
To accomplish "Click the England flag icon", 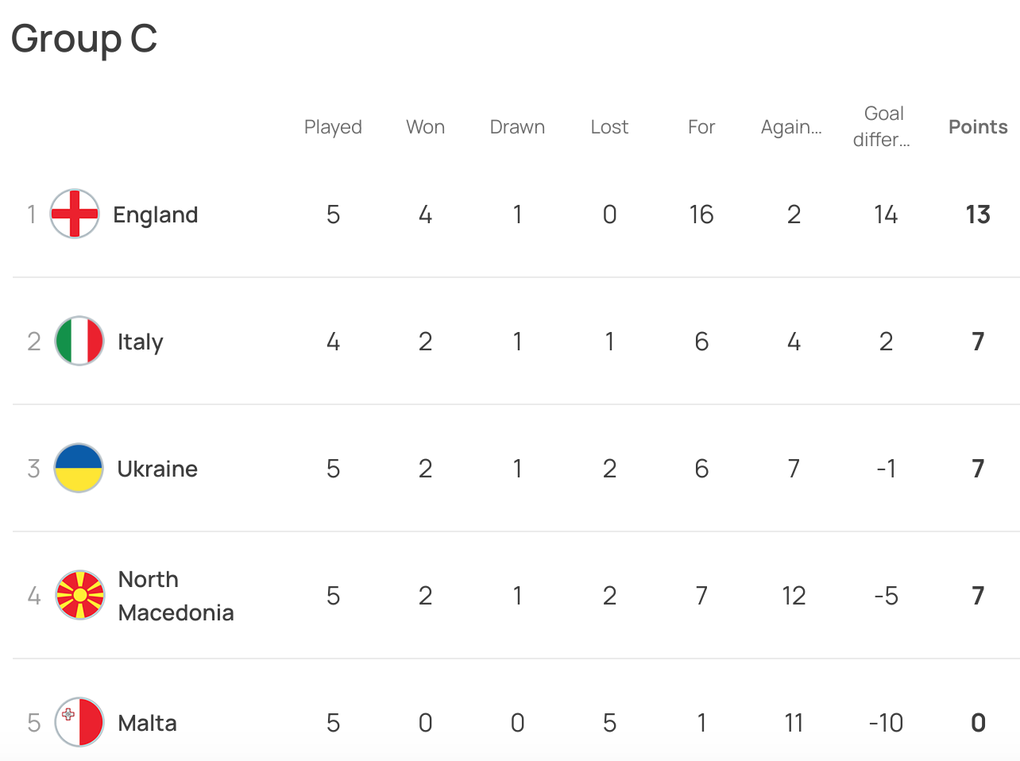I will click(x=75, y=214).
